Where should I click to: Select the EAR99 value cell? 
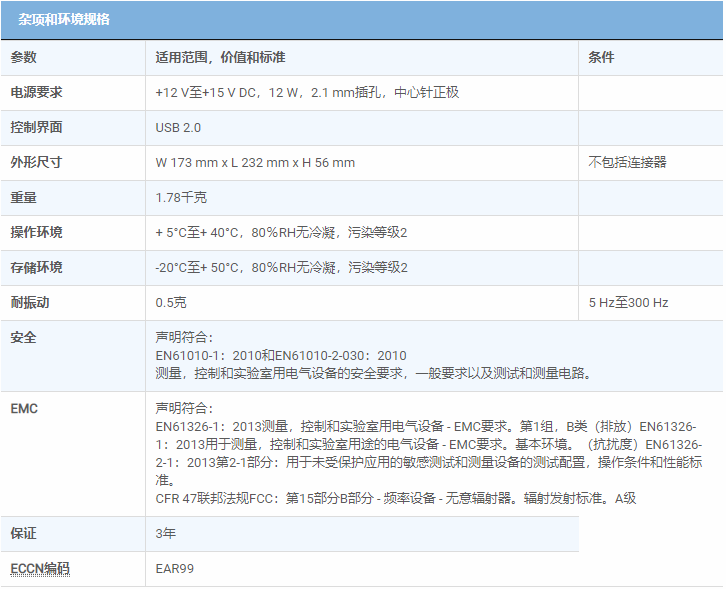pos(174,569)
